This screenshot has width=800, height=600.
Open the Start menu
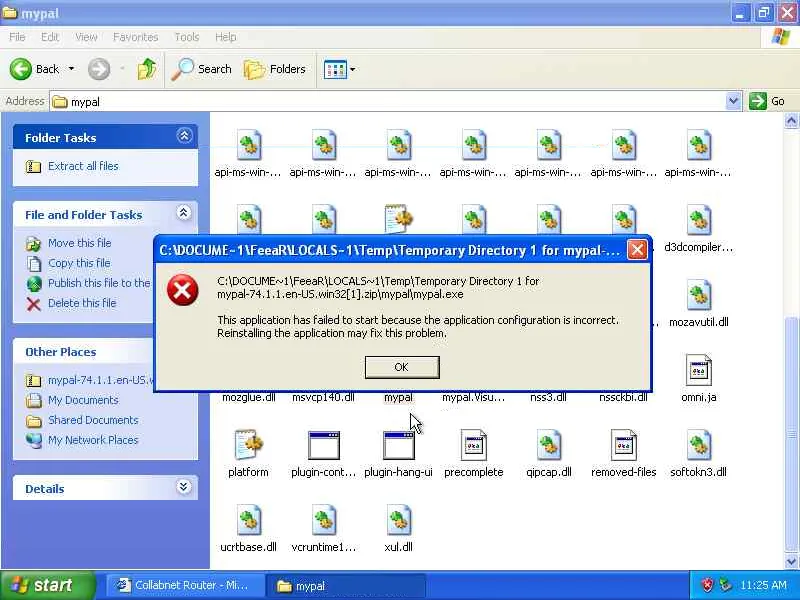click(47, 585)
